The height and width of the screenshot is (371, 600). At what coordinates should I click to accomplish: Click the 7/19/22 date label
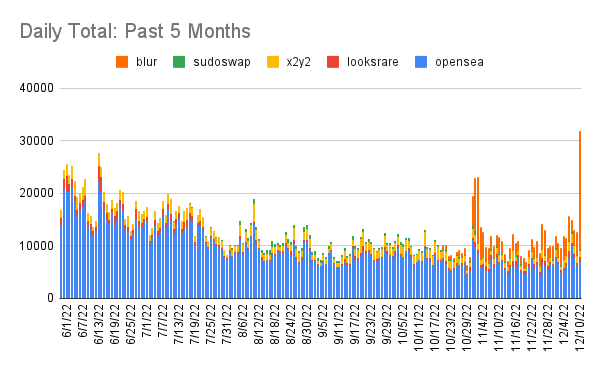(195, 324)
